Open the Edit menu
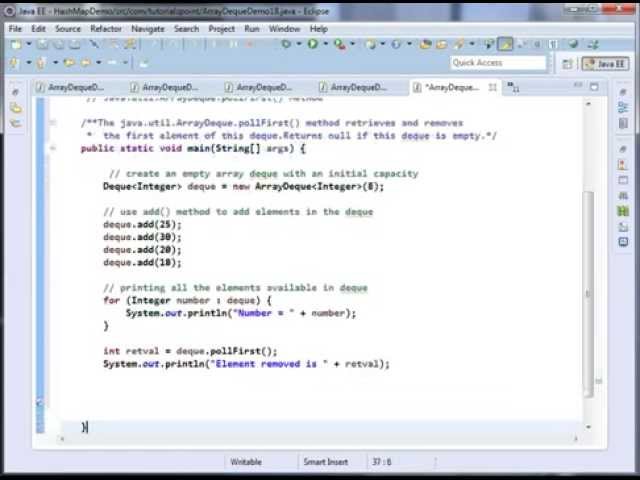The width and height of the screenshot is (640, 480). pyautogui.click(x=38, y=29)
